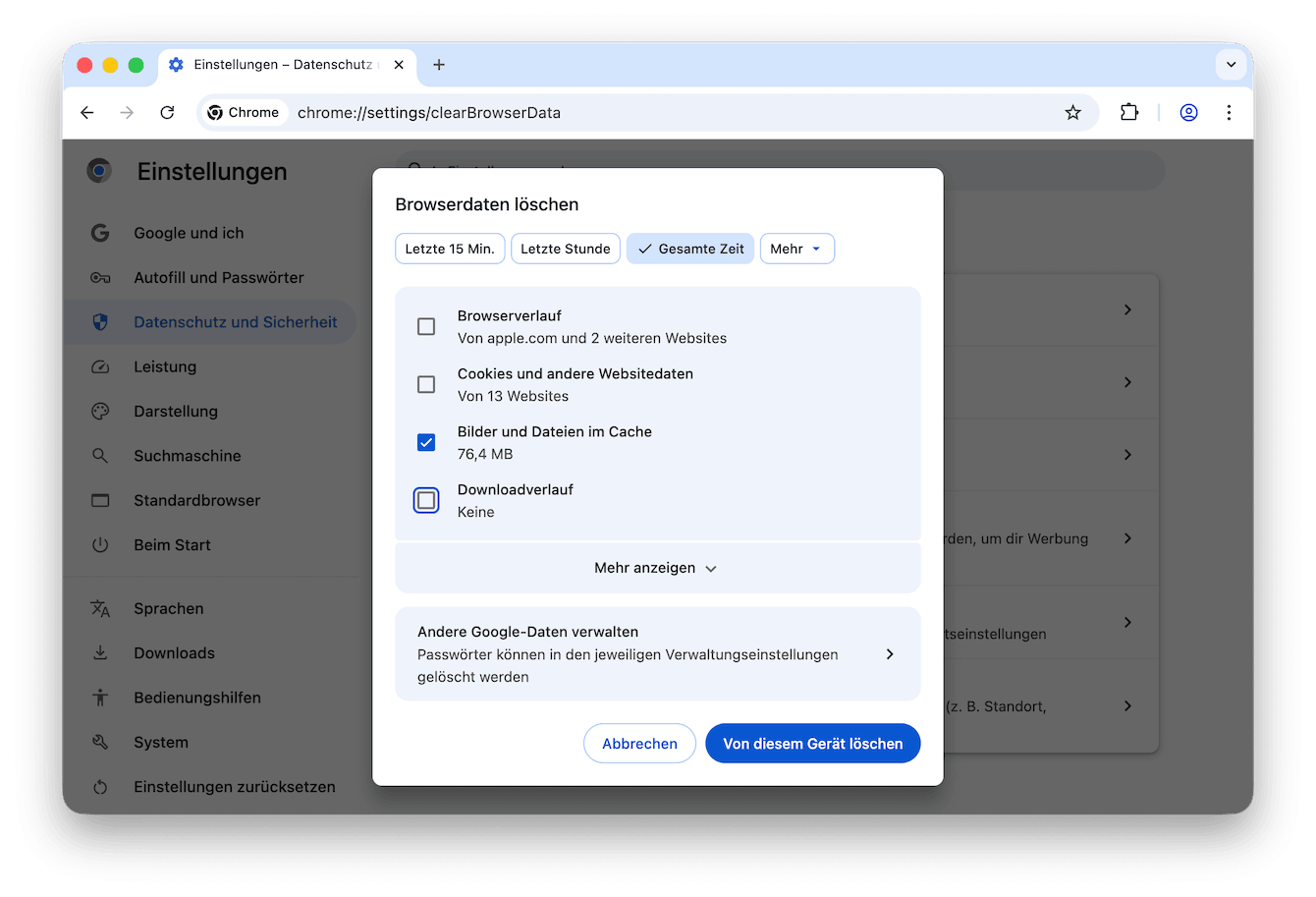Click the extensions puzzle icon
This screenshot has height=897, width=1316.
coord(1128,112)
